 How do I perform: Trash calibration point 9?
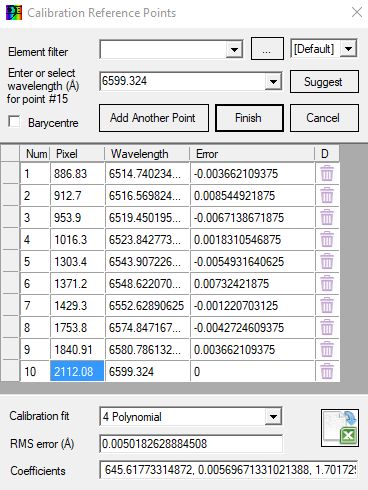(x=327, y=349)
